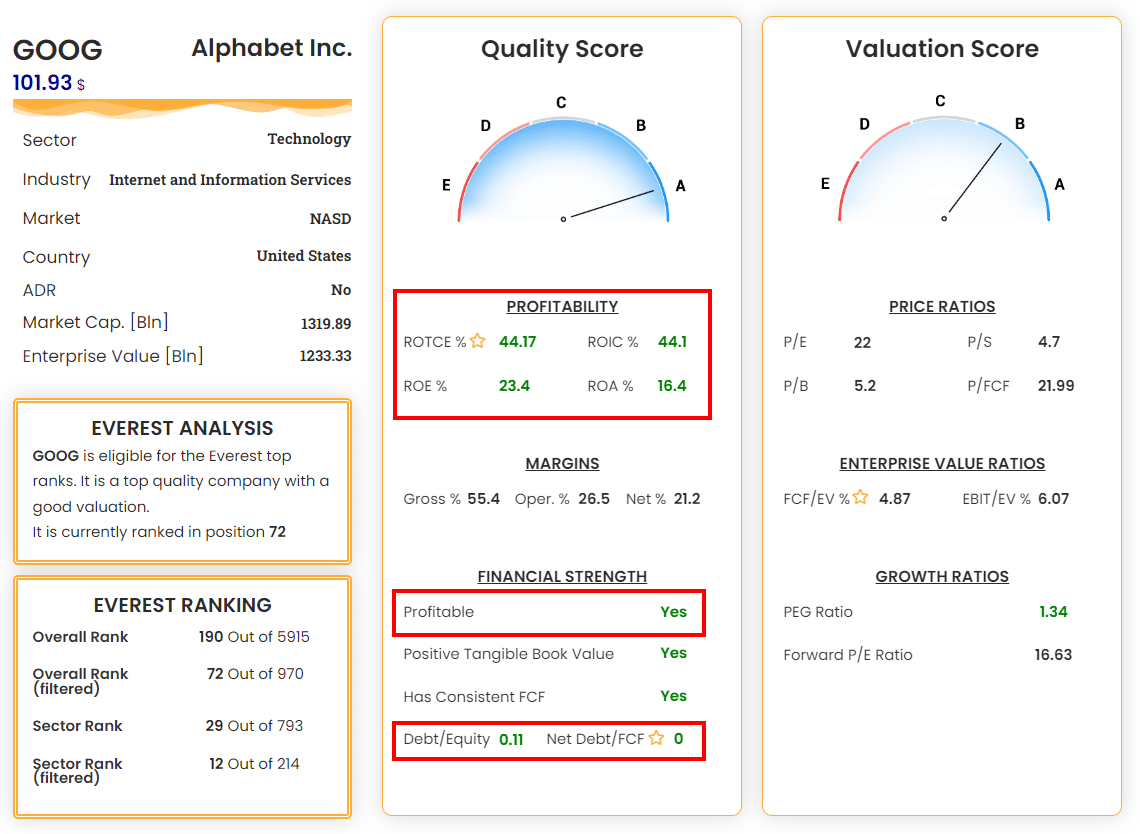This screenshot has height=834, width=1140.
Task: Click the GROWTH RATIOS heading
Action: tap(942, 577)
